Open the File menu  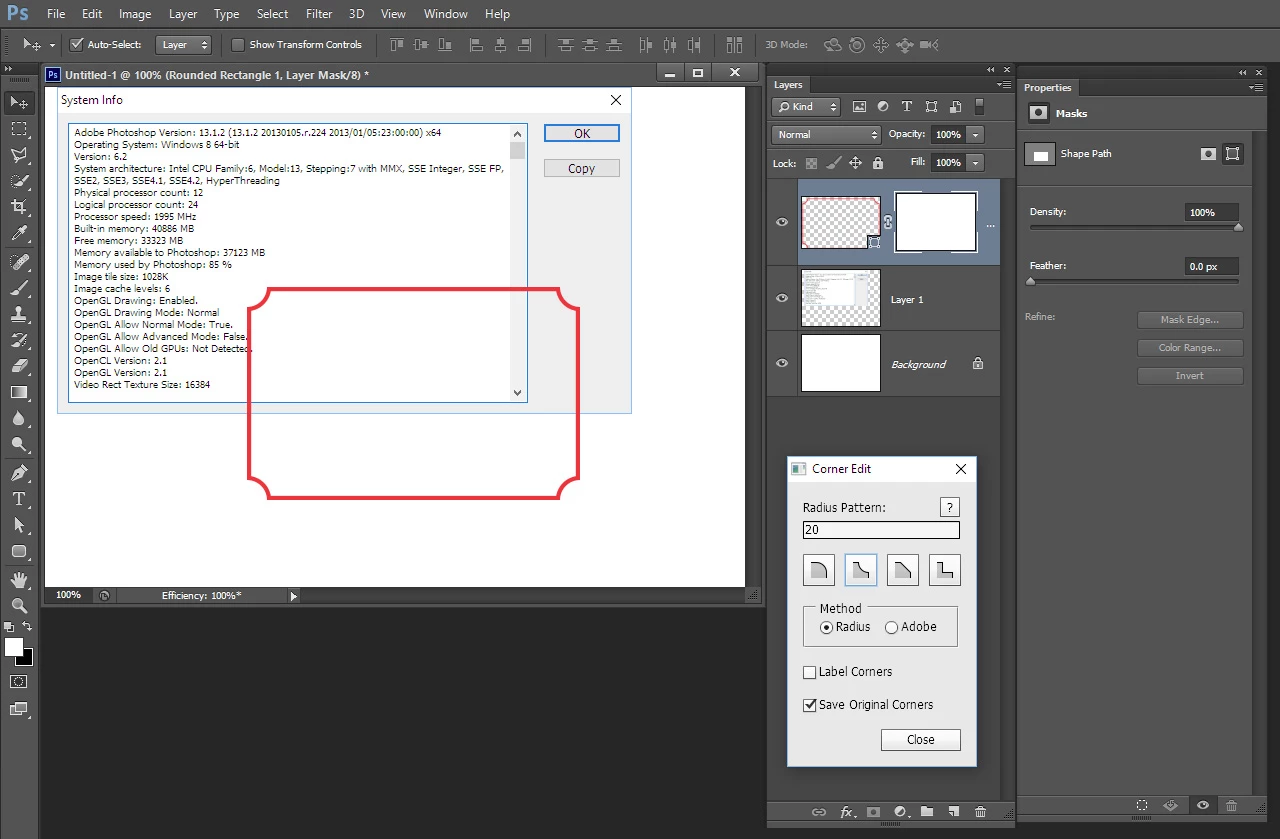click(56, 14)
